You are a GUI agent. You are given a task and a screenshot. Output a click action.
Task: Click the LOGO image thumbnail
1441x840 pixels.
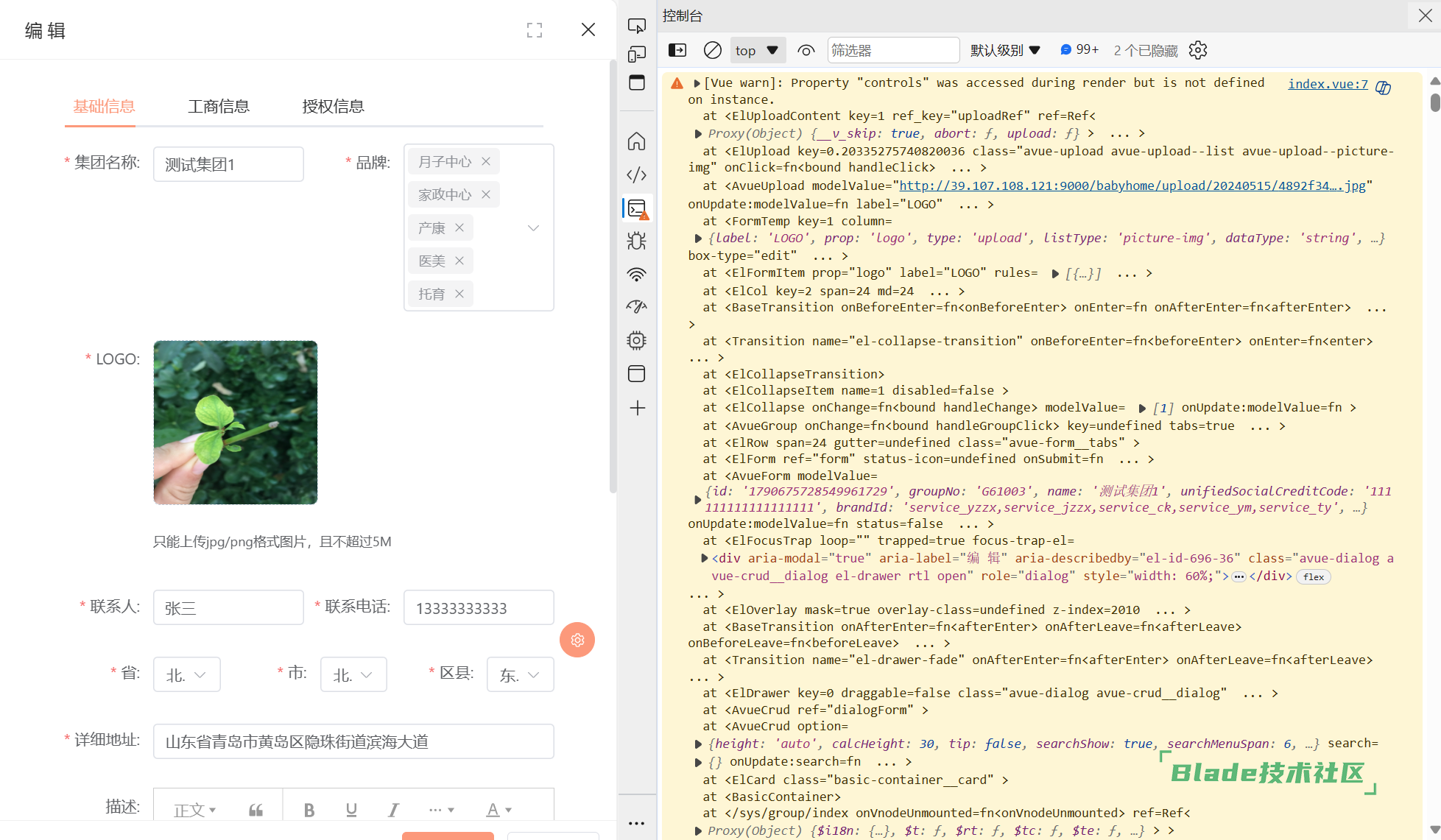(x=236, y=423)
